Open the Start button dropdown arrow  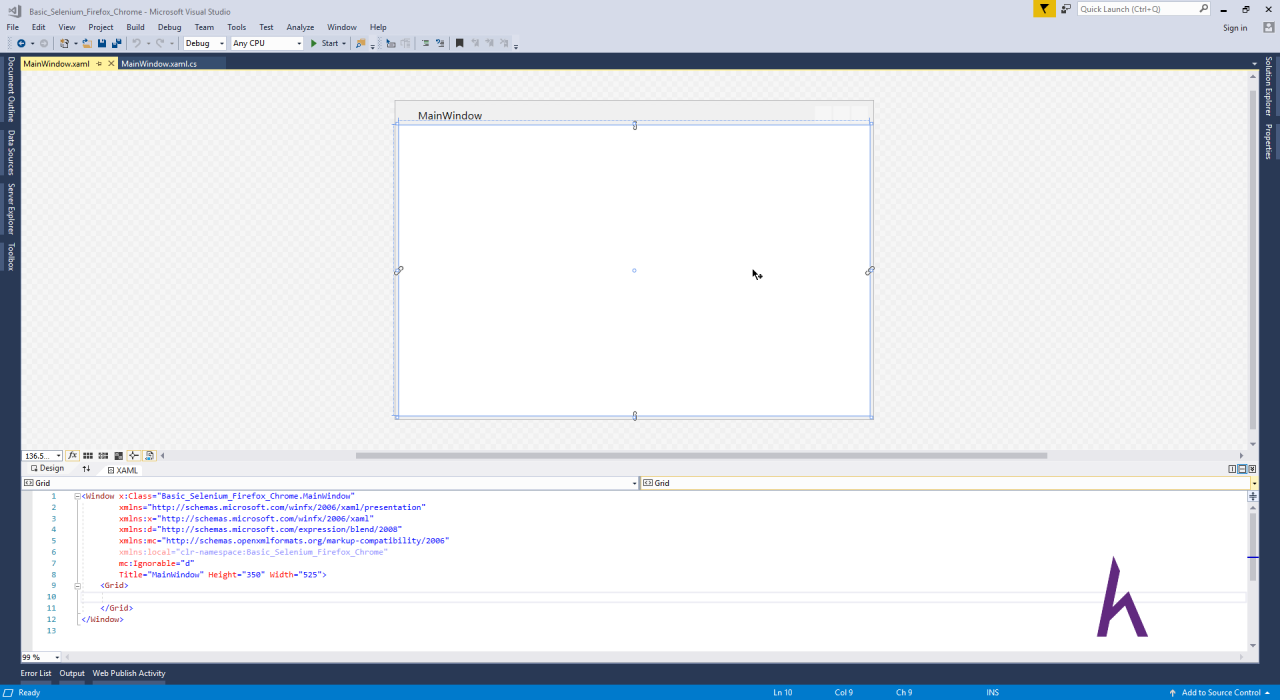pos(344,43)
